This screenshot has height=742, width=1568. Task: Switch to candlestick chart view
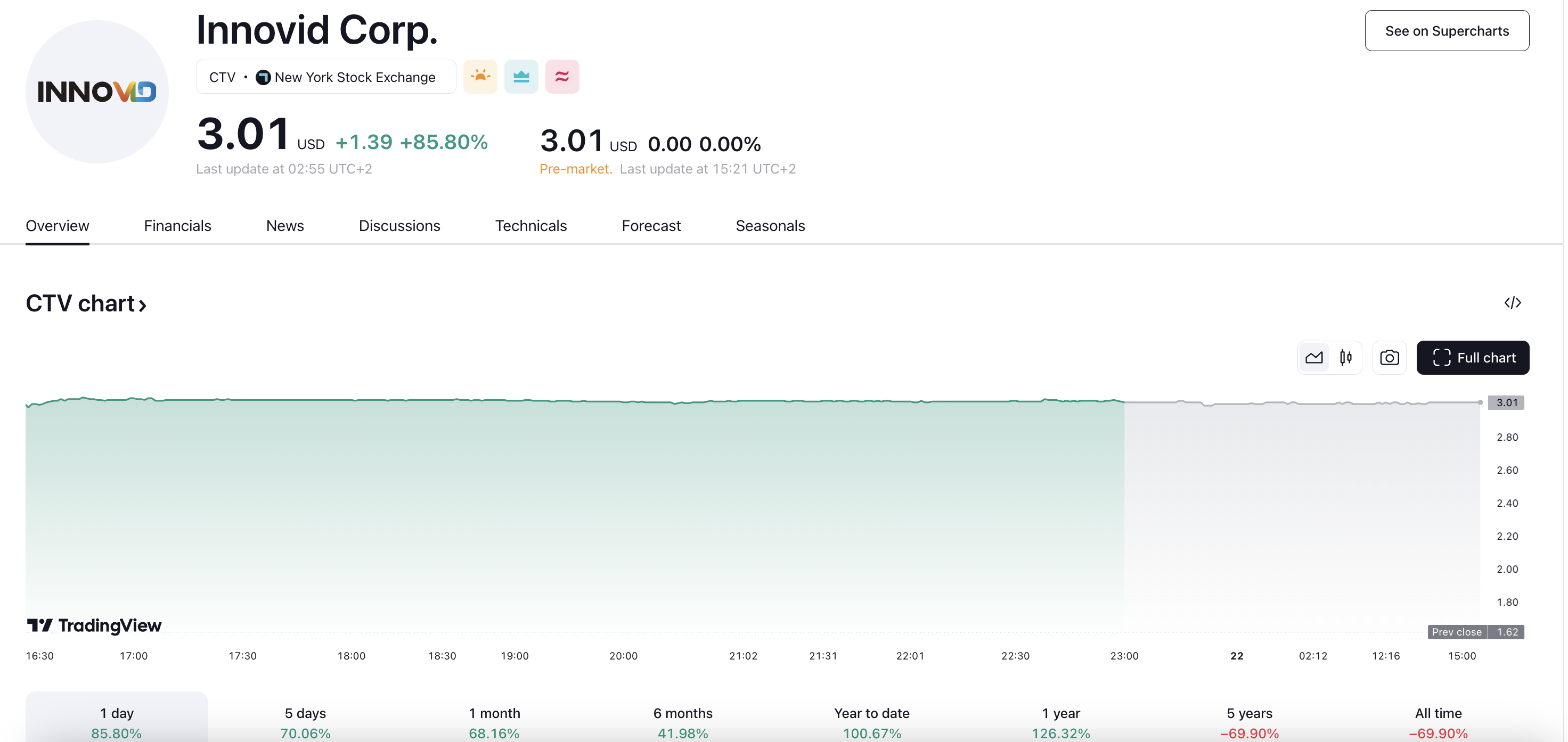(1346, 358)
